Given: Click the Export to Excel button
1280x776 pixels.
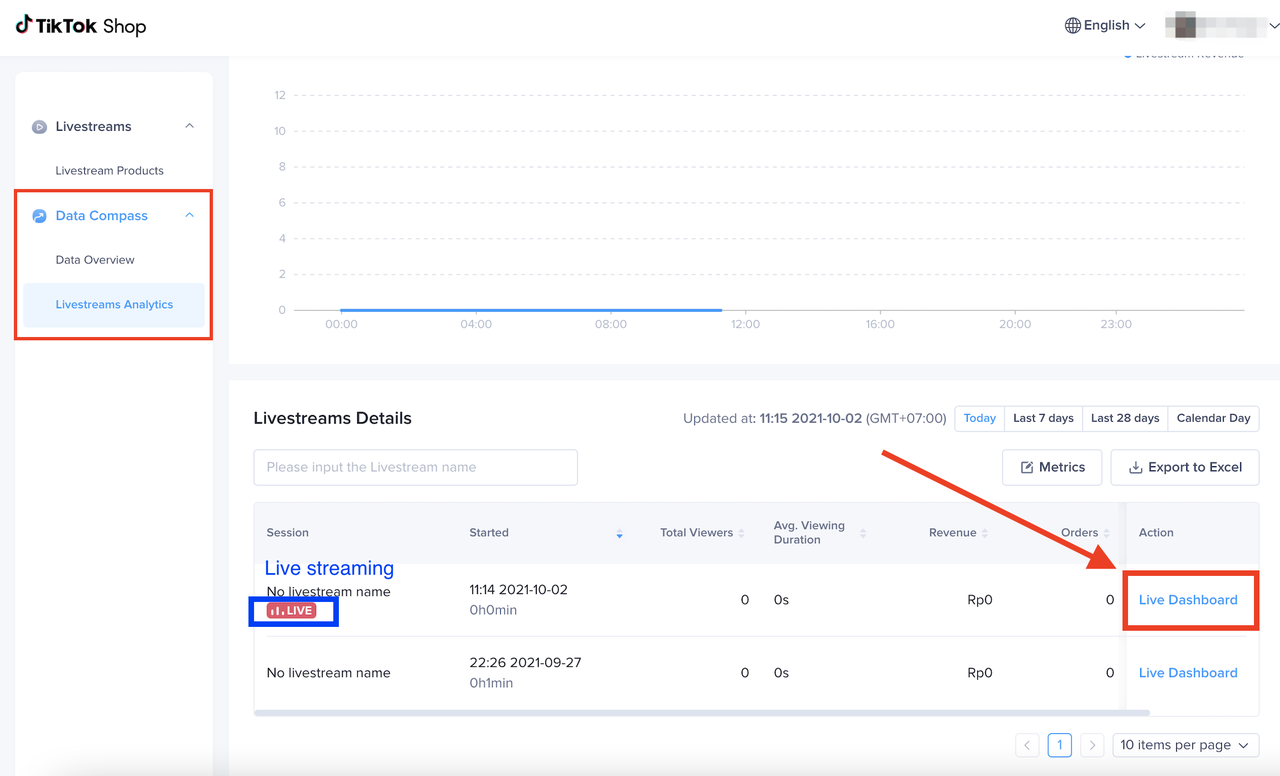Looking at the screenshot, I should pyautogui.click(x=1185, y=467).
